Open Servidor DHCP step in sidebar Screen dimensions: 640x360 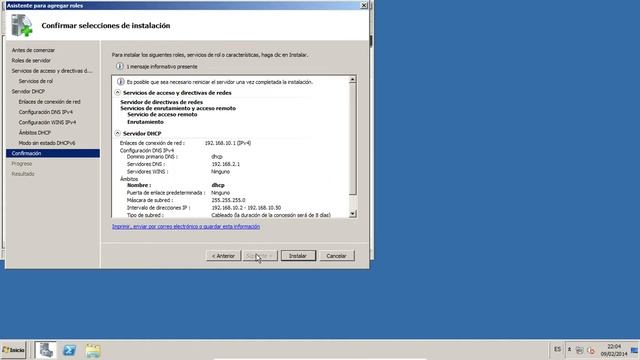(x=28, y=91)
